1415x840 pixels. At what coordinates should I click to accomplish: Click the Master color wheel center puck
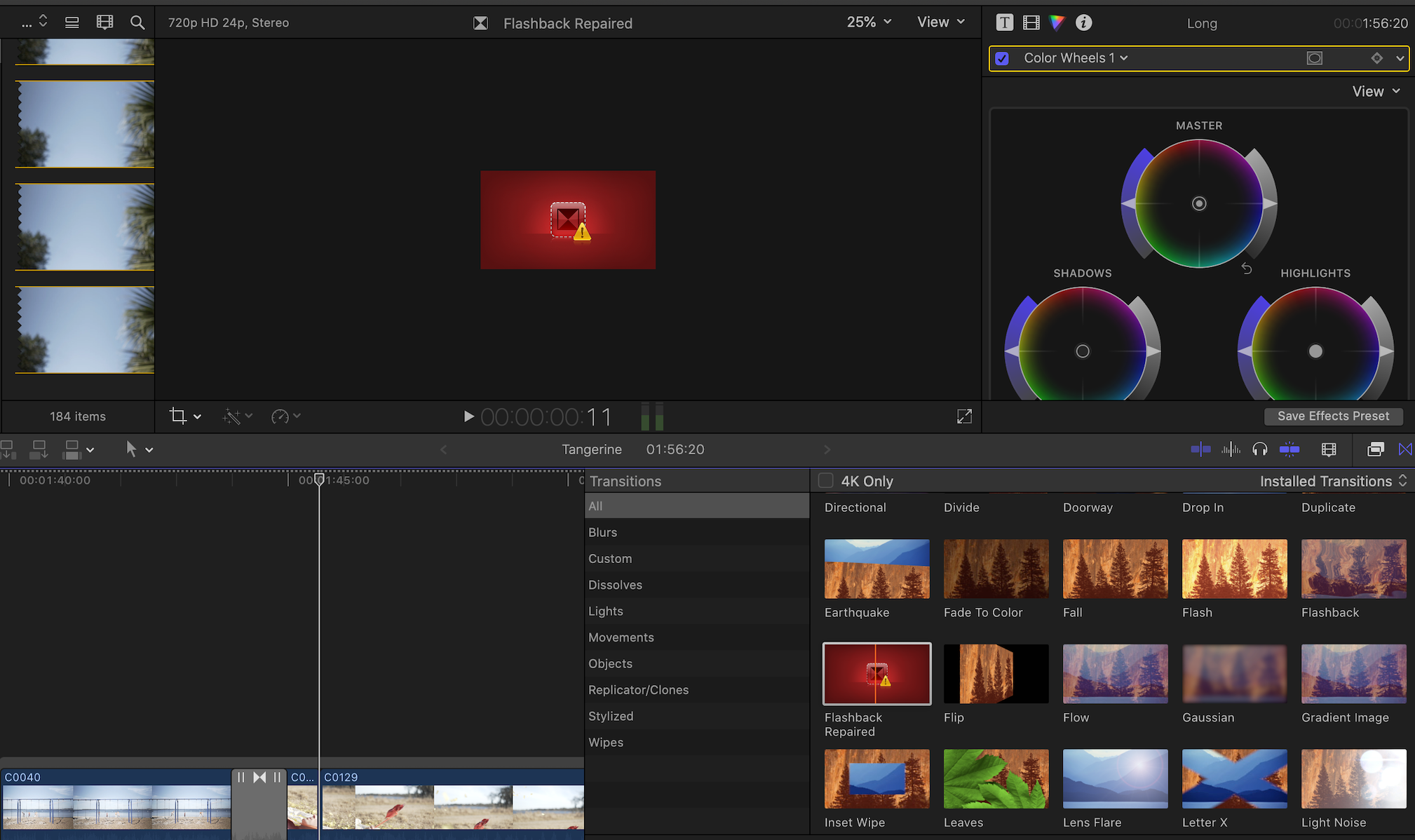pyautogui.click(x=1199, y=203)
